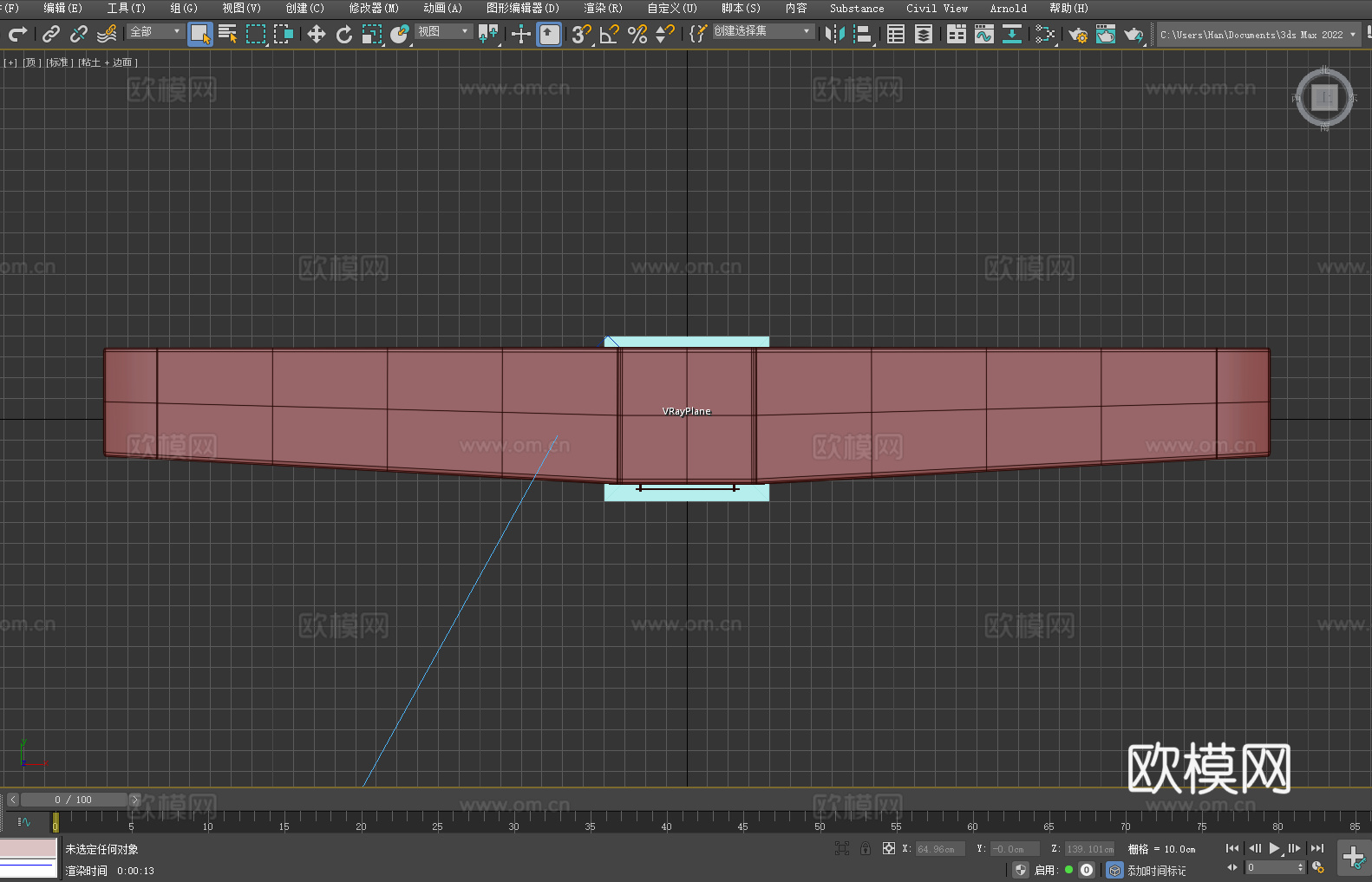Click viewport [+] general label
The height and width of the screenshot is (882, 1372).
click(x=10, y=62)
